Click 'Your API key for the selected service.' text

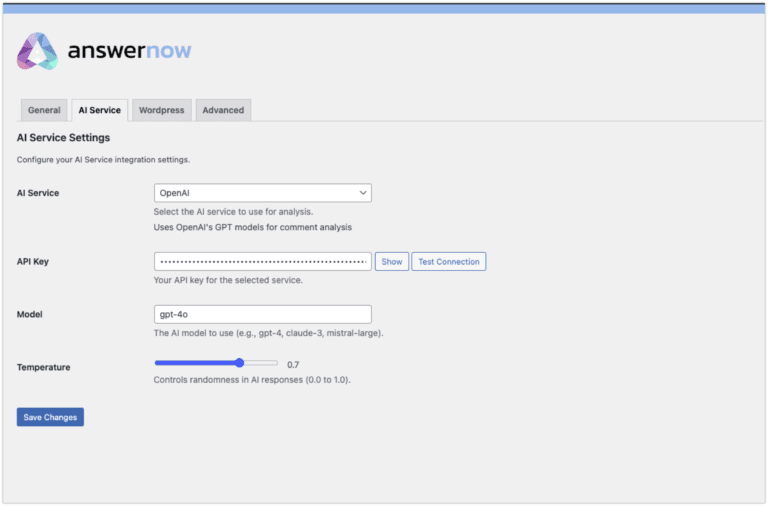[x=228, y=280]
